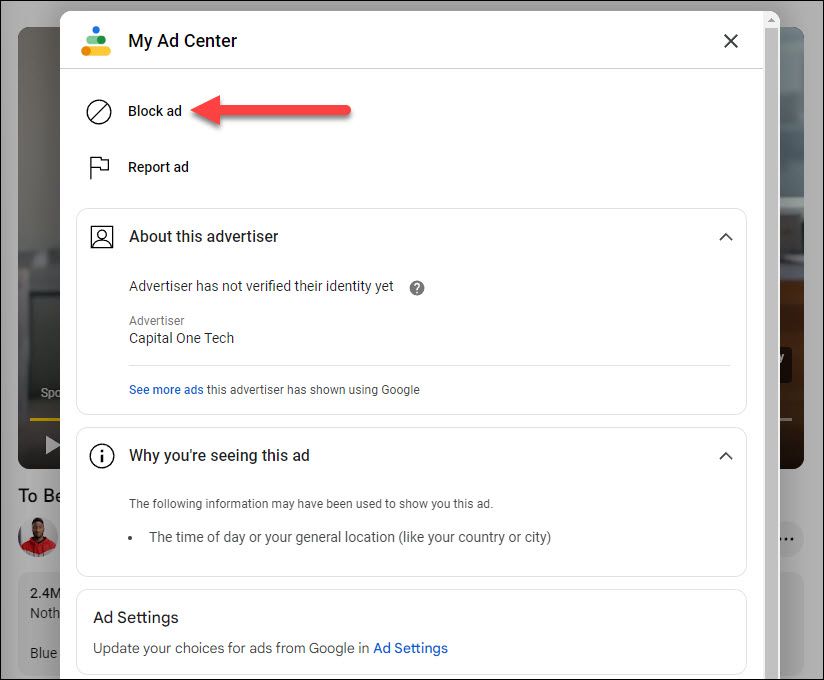Open the Ad Settings link
824x680 pixels.
click(x=410, y=648)
